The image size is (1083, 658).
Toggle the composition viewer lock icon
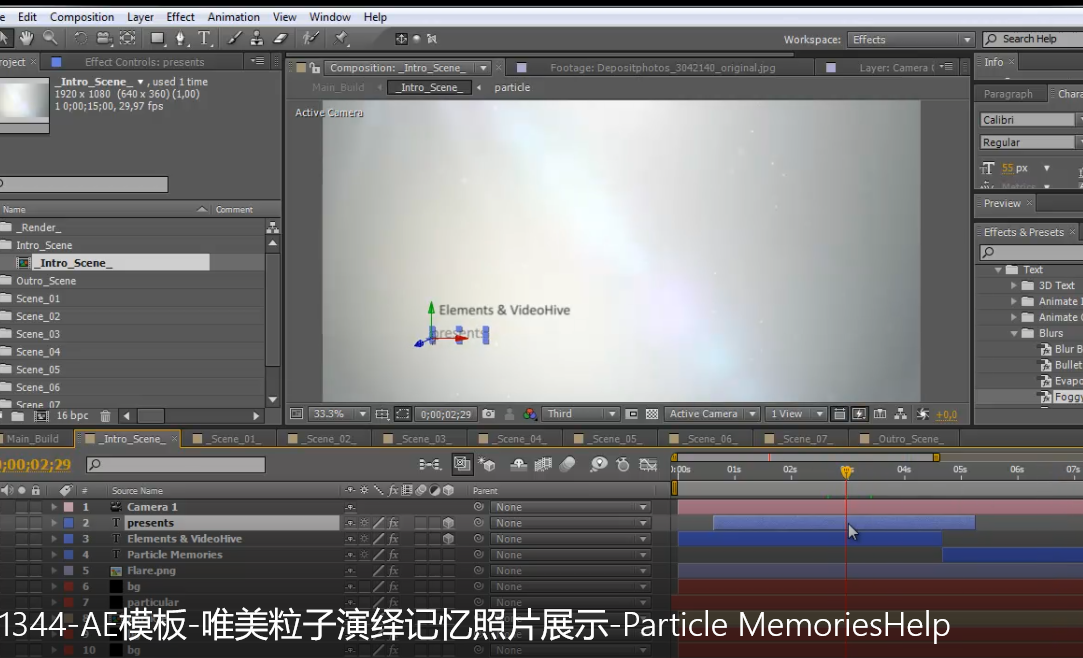pyautogui.click(x=315, y=68)
